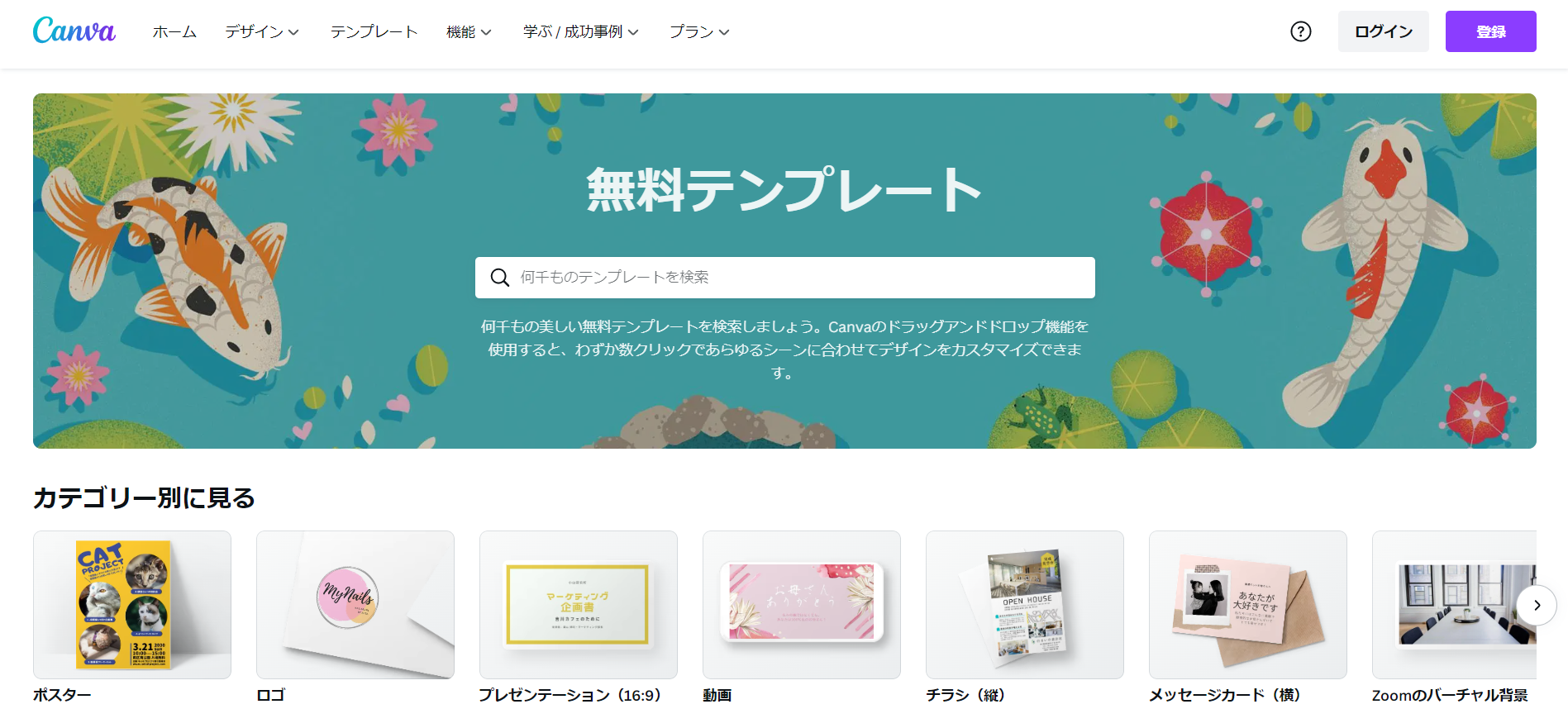Screen dimensions: 1568x728
Task: Open the ロゴ category thumbnail
Action: click(x=355, y=605)
